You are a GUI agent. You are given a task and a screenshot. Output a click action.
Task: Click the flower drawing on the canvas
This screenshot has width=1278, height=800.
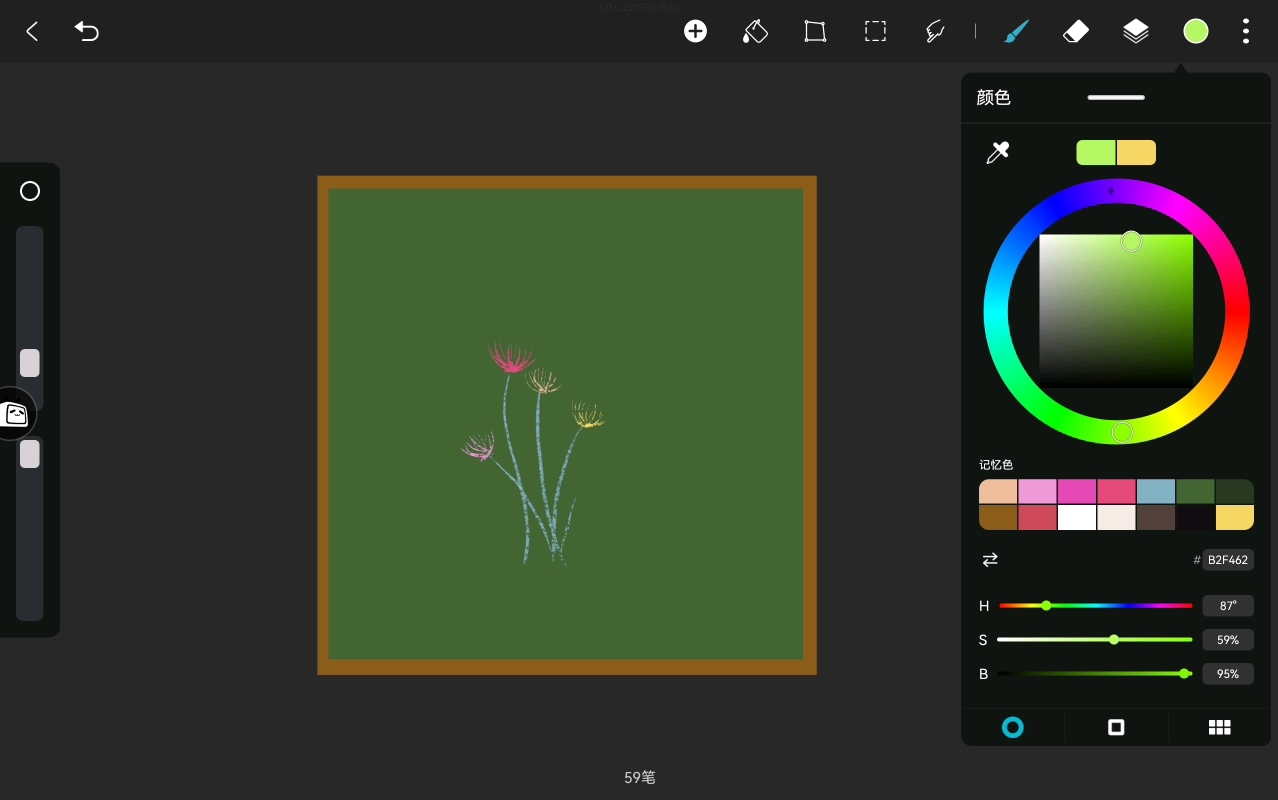click(534, 453)
